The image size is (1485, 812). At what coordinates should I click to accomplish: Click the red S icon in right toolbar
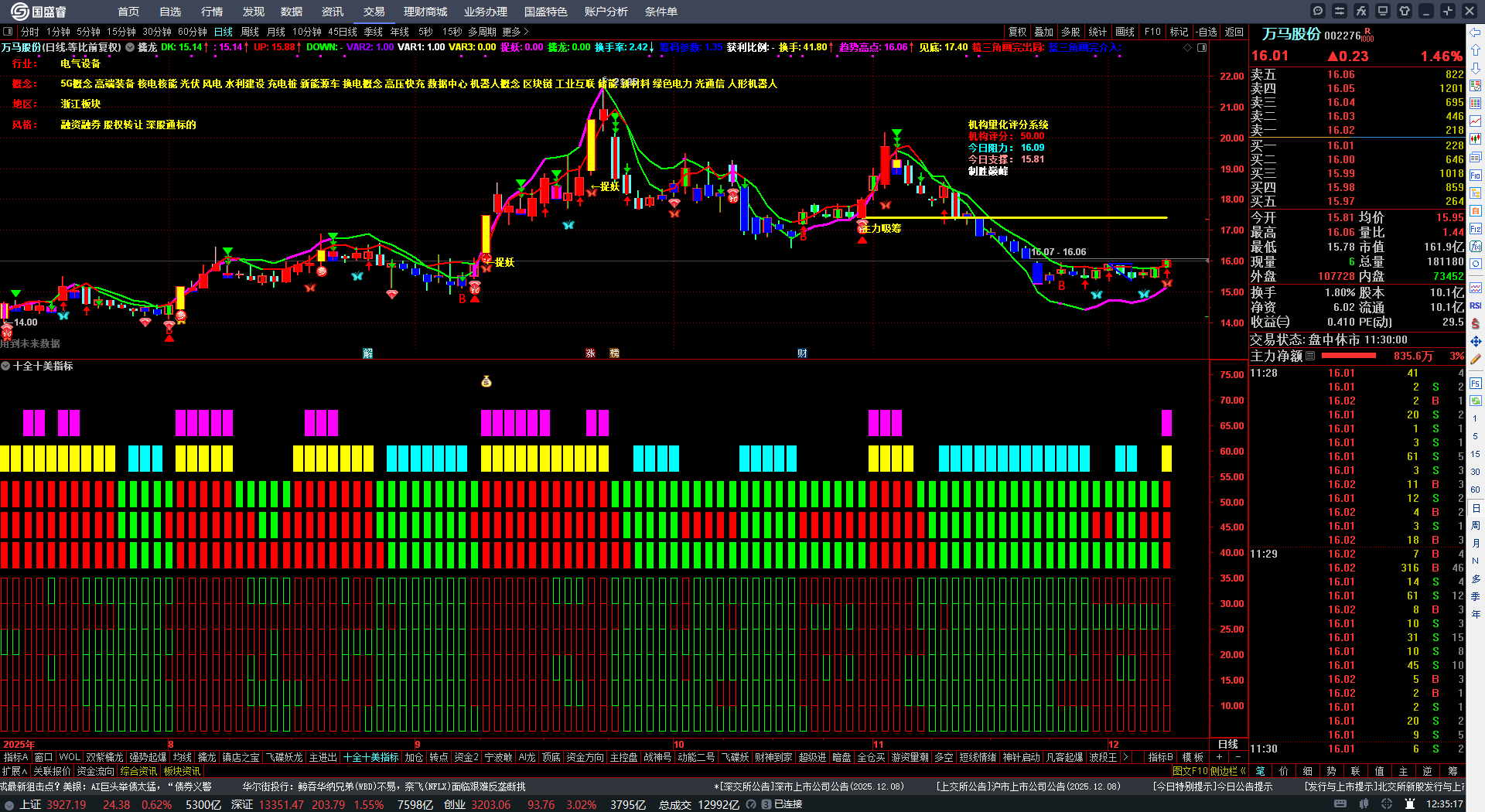point(1476,323)
